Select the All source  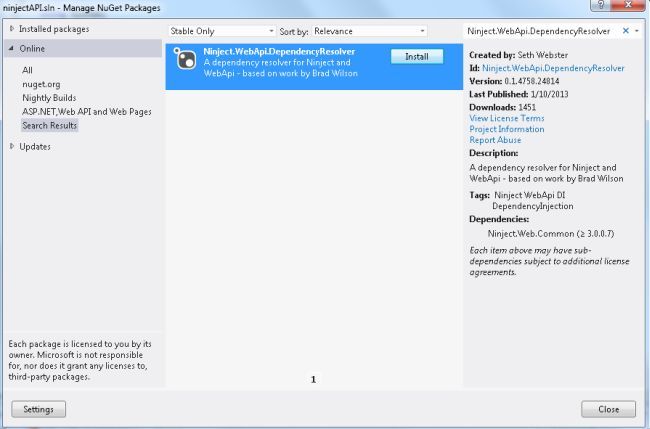click(x=27, y=70)
